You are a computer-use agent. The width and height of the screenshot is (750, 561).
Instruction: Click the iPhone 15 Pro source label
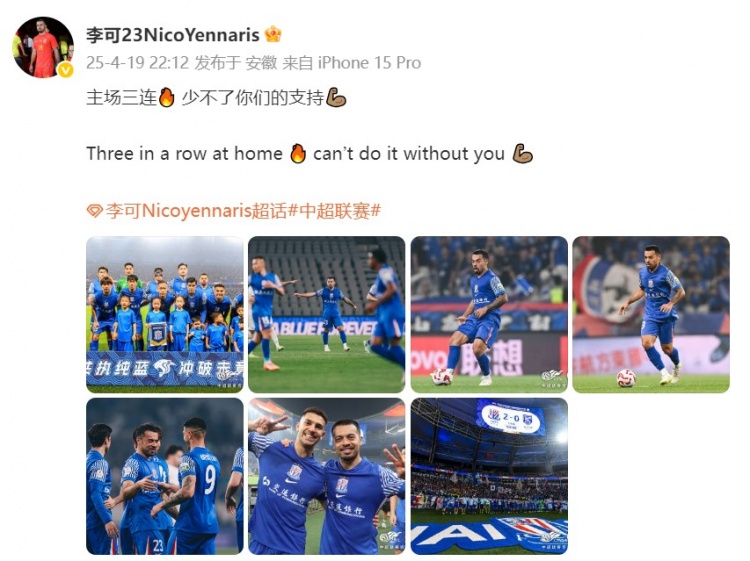[x=369, y=63]
